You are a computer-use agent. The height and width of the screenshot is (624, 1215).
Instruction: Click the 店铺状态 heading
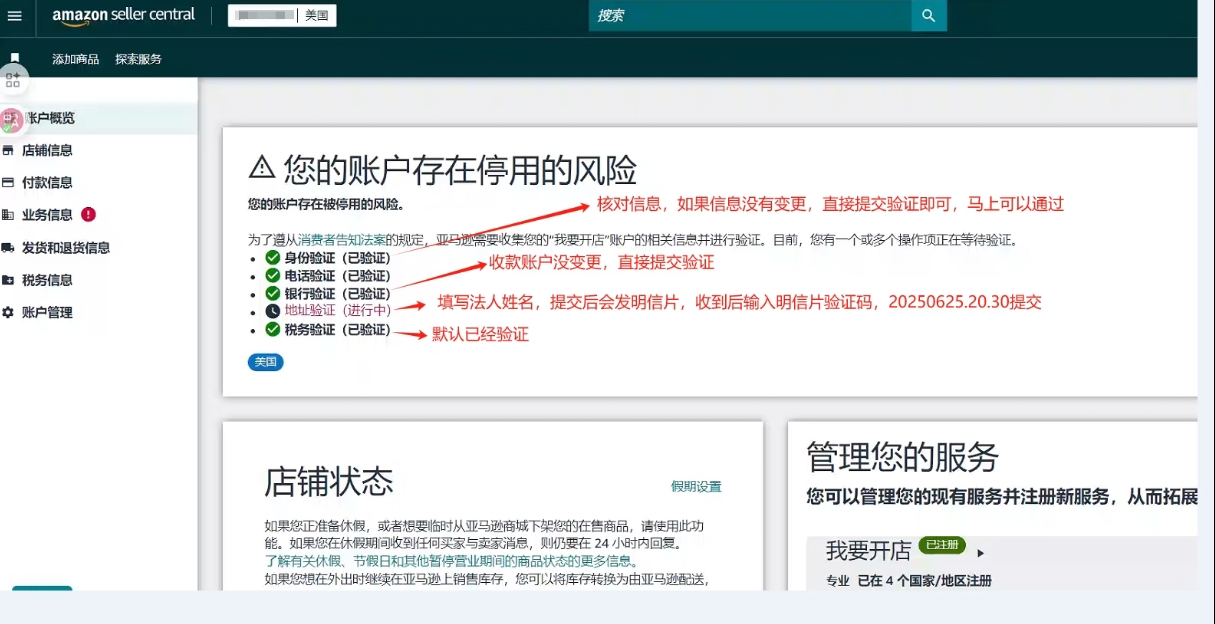click(x=329, y=481)
